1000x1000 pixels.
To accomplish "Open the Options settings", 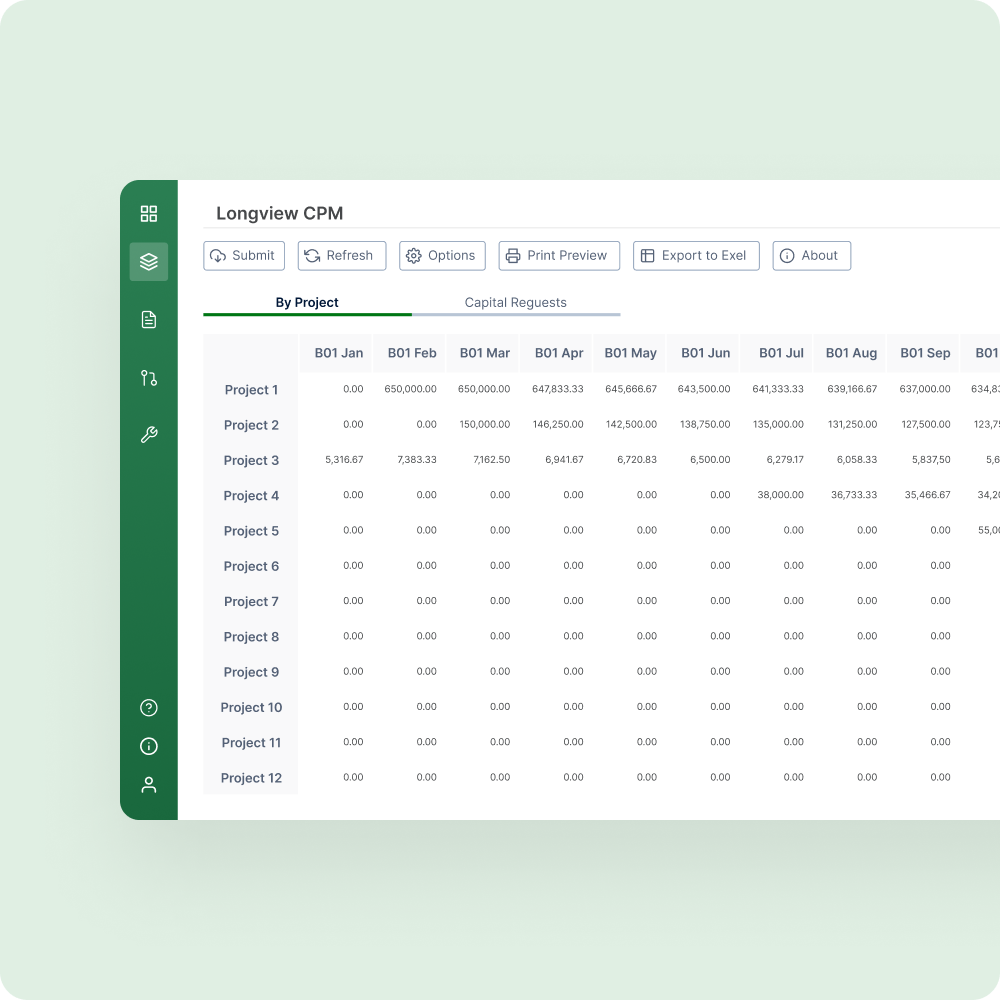I will click(442, 256).
